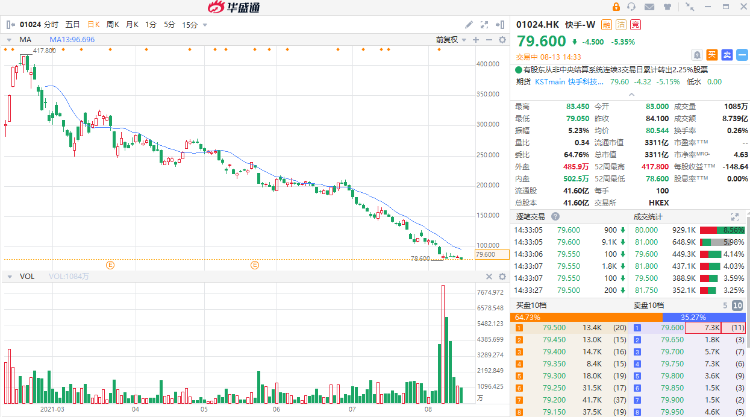Click the drawing pencil tool icon

coord(471,23)
